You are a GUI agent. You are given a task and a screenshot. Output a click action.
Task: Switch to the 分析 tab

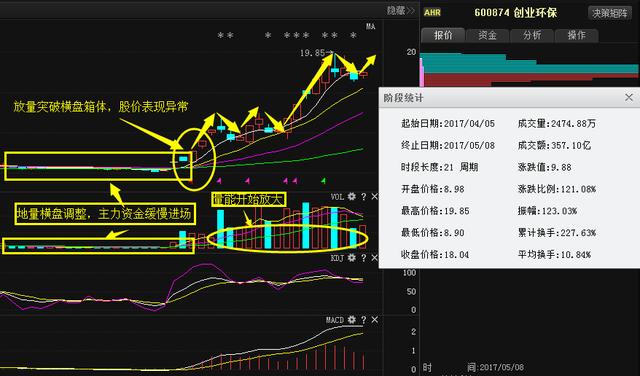coord(532,35)
